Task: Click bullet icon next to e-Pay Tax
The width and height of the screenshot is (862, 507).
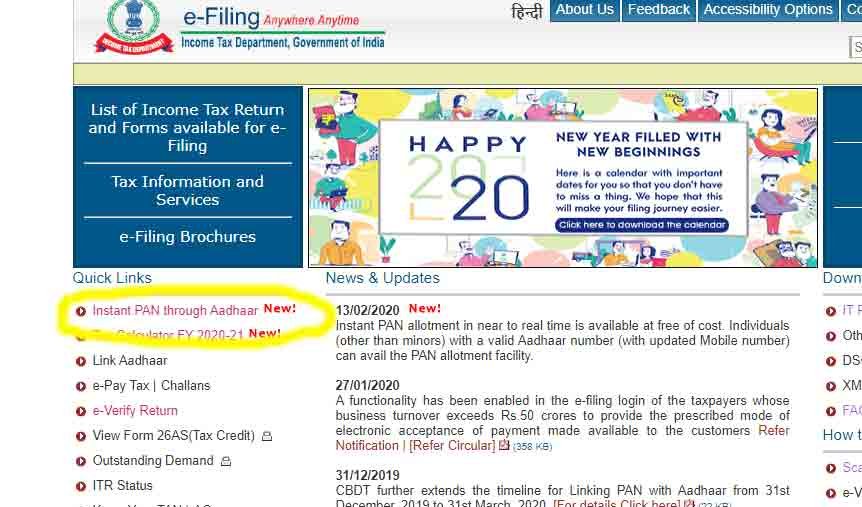Action: [x=81, y=387]
